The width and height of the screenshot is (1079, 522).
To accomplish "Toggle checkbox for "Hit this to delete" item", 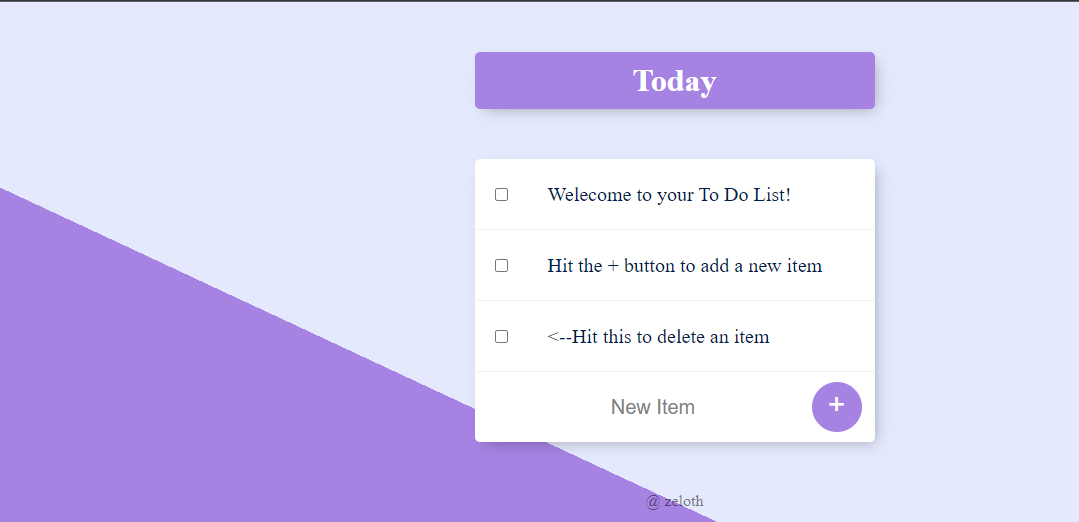I will coord(502,336).
